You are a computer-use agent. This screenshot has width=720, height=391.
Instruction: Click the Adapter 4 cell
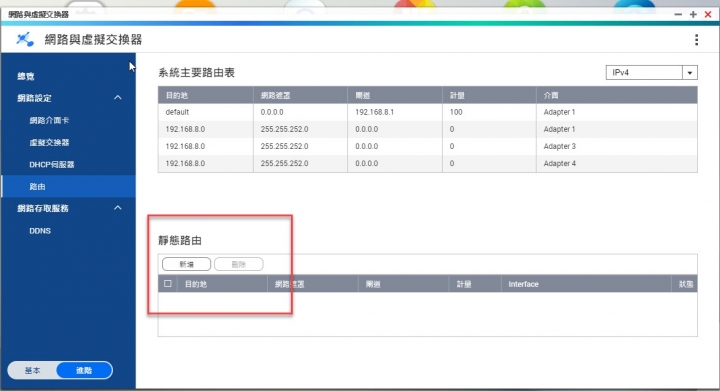click(x=559, y=163)
